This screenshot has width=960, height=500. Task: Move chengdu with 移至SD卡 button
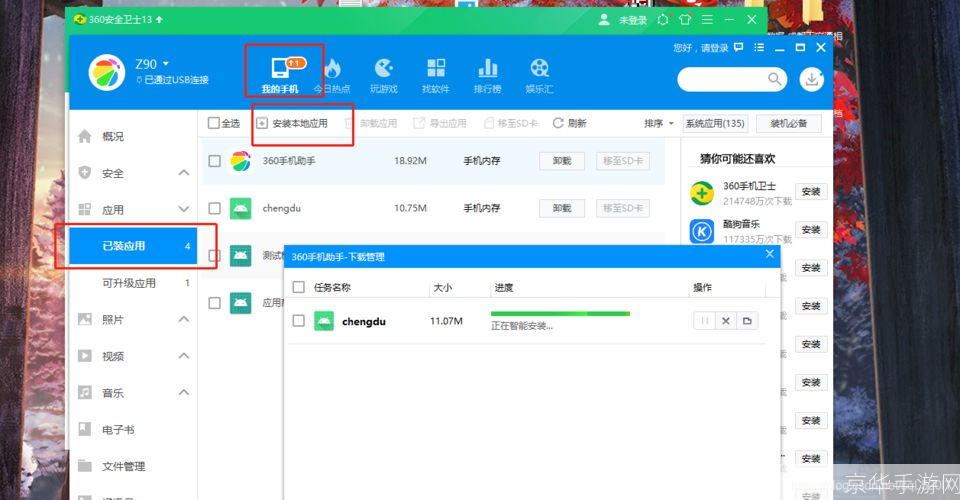[x=623, y=208]
